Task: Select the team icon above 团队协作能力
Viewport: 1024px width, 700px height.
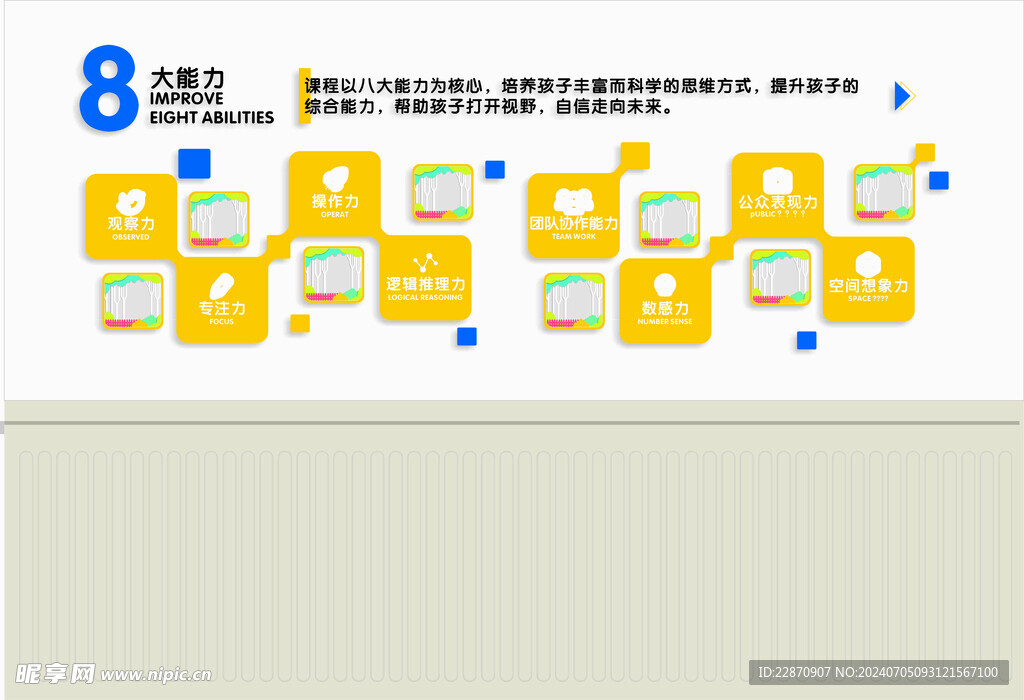Action: click(x=573, y=200)
